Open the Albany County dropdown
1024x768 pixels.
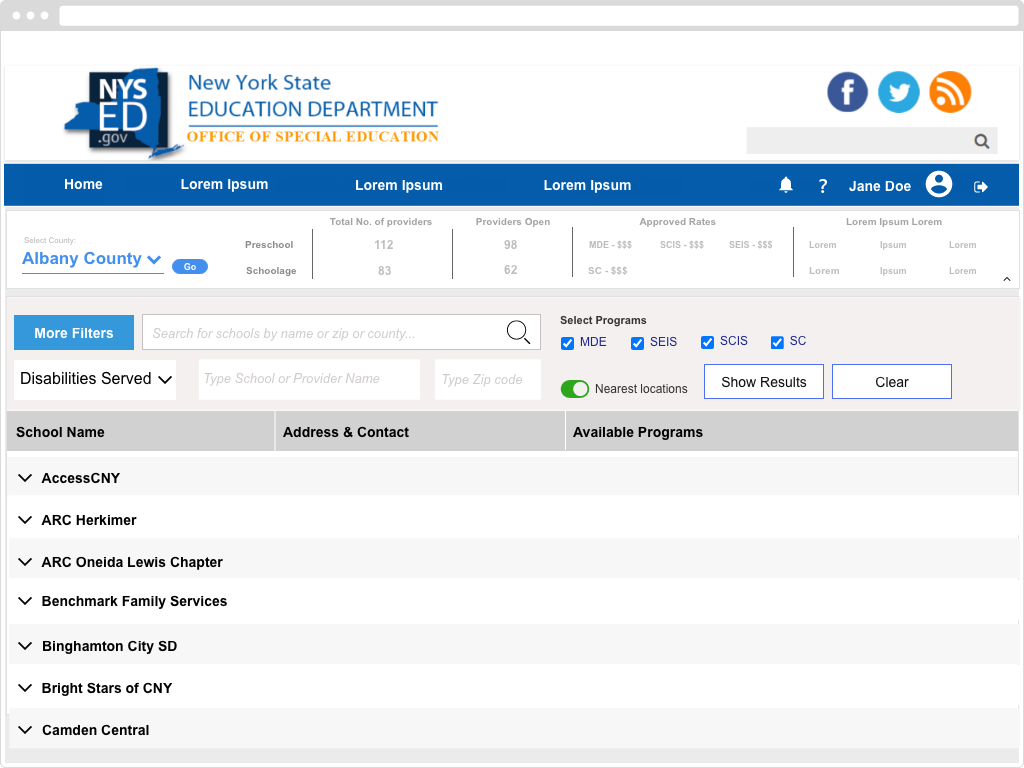pyautogui.click(x=92, y=259)
